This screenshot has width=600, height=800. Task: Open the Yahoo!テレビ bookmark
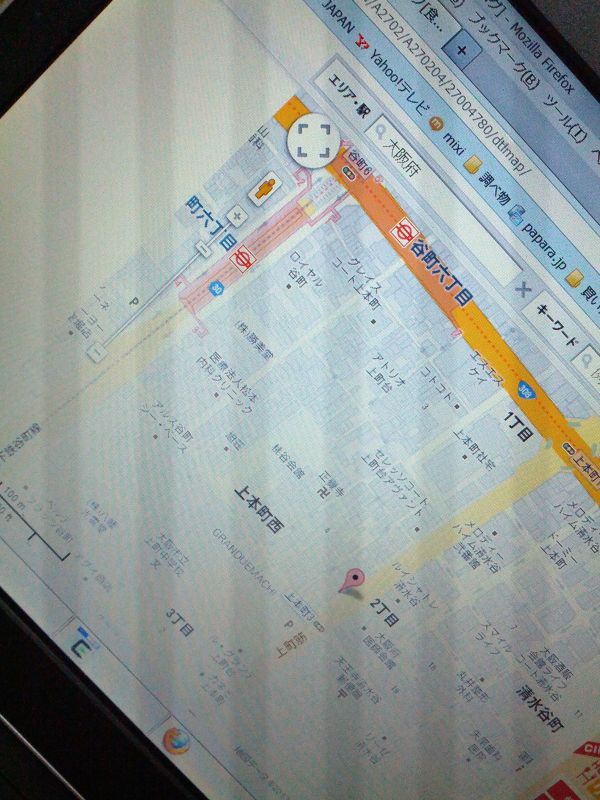click(x=399, y=80)
